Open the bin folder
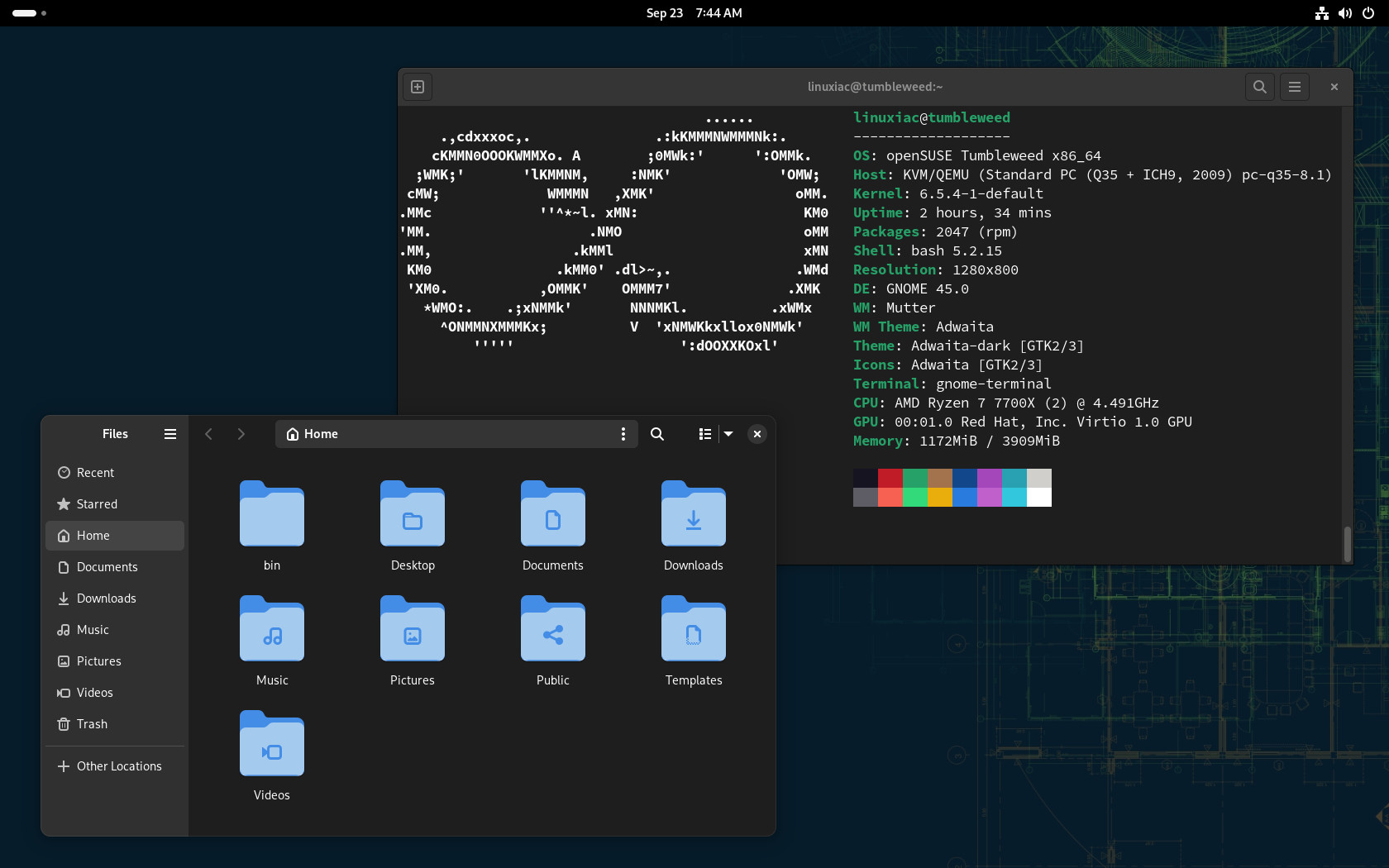This screenshot has width=1389, height=868. click(272, 513)
